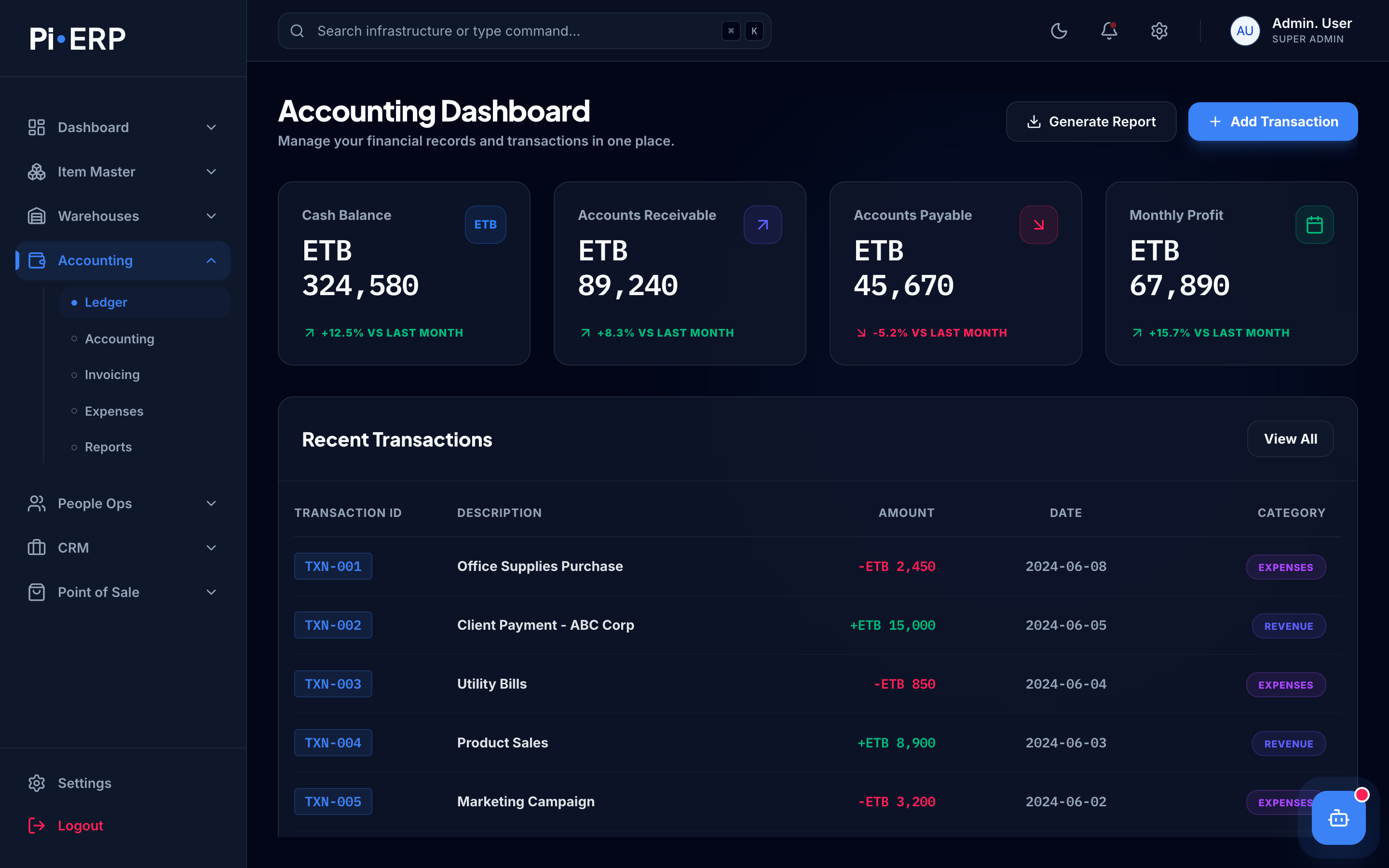This screenshot has height=868, width=1389.
Task: Click the Dashboard grid icon in sidebar
Action: click(x=37, y=127)
